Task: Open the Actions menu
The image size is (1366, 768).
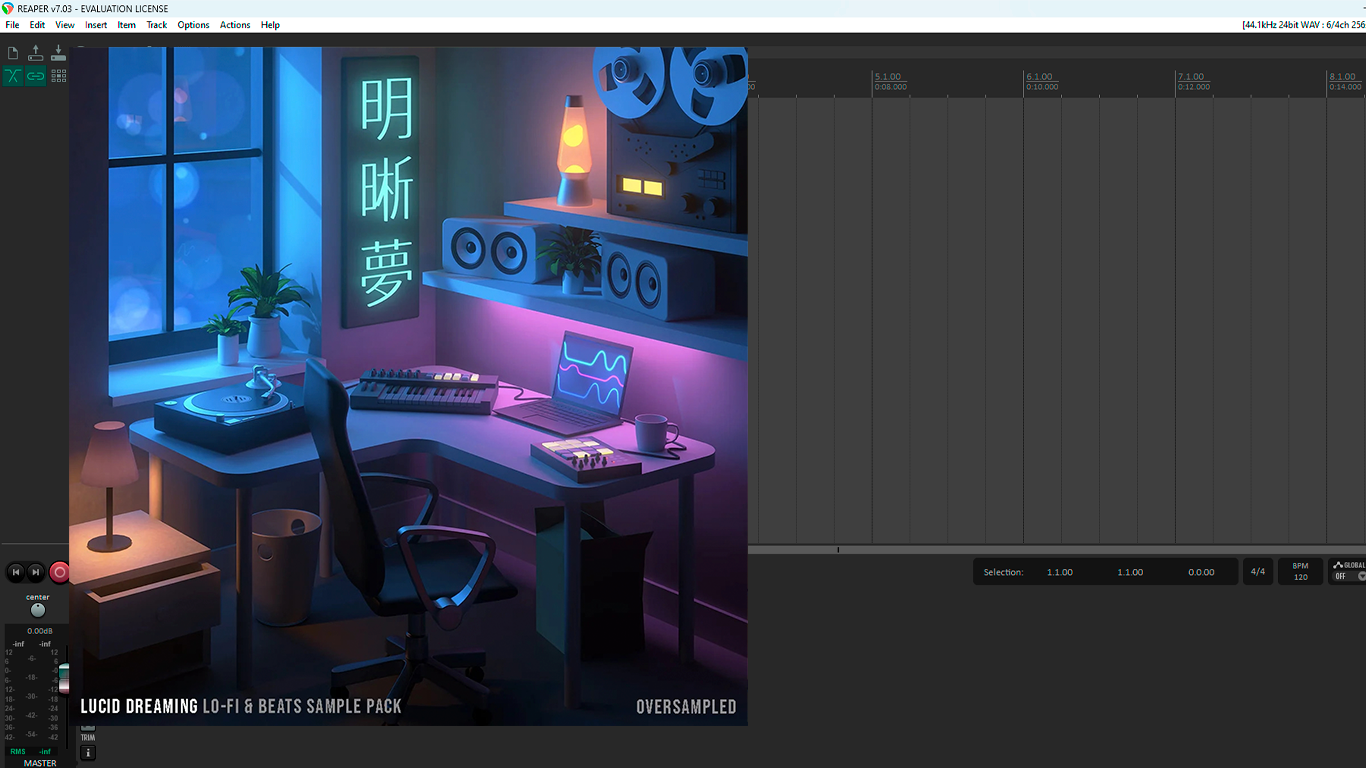Action: click(x=235, y=25)
